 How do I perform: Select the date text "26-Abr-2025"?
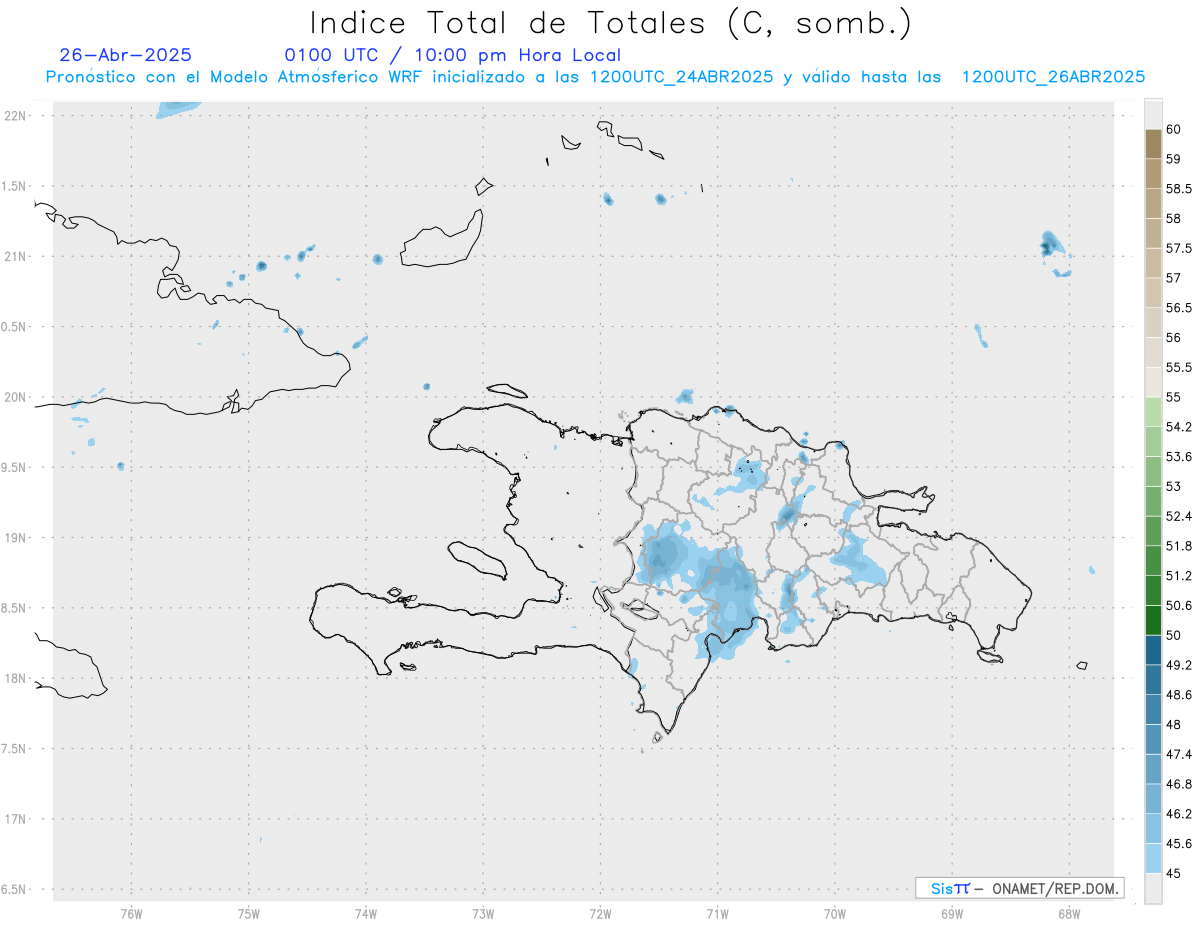pos(126,55)
